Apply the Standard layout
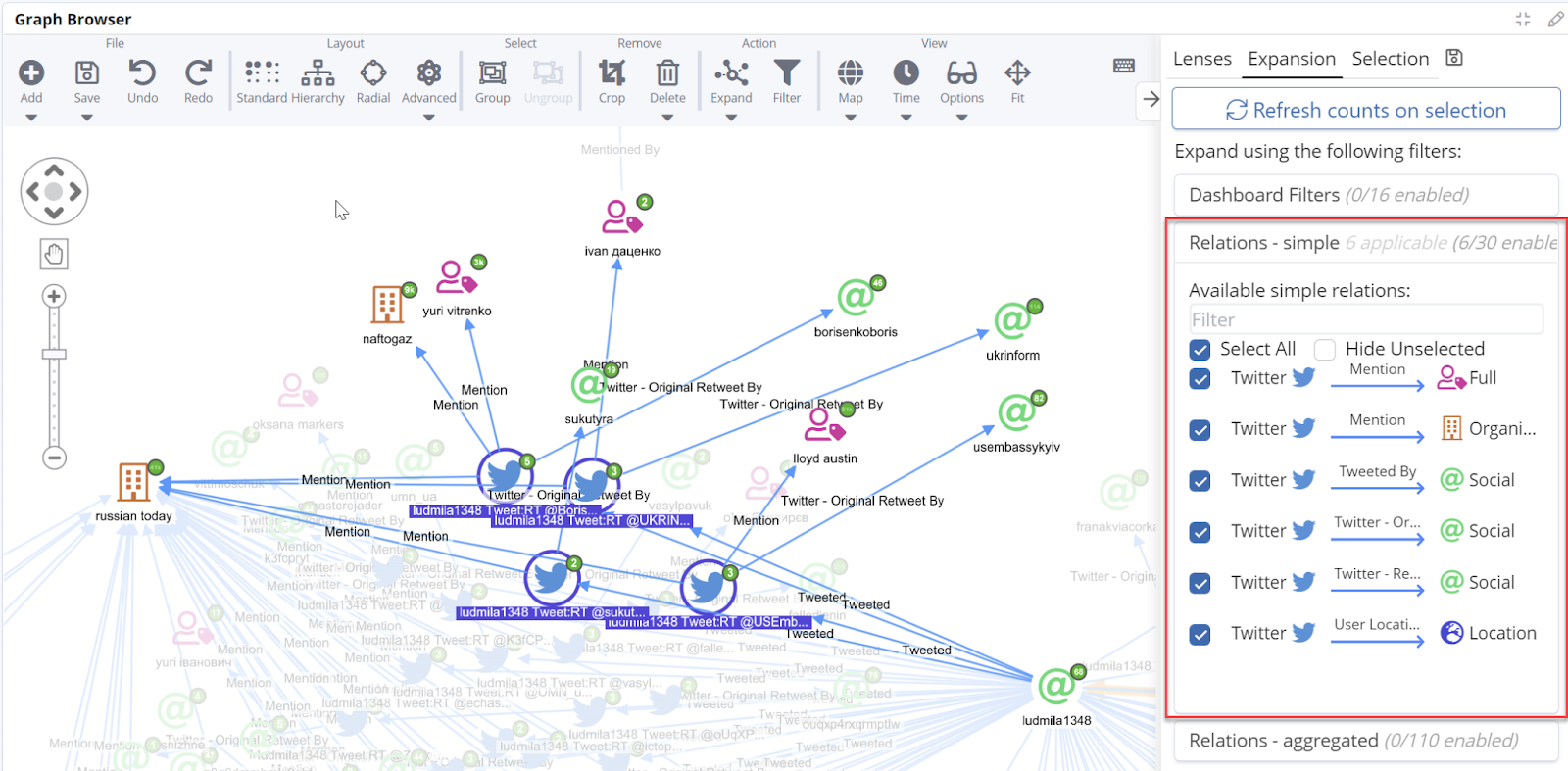 [x=262, y=72]
